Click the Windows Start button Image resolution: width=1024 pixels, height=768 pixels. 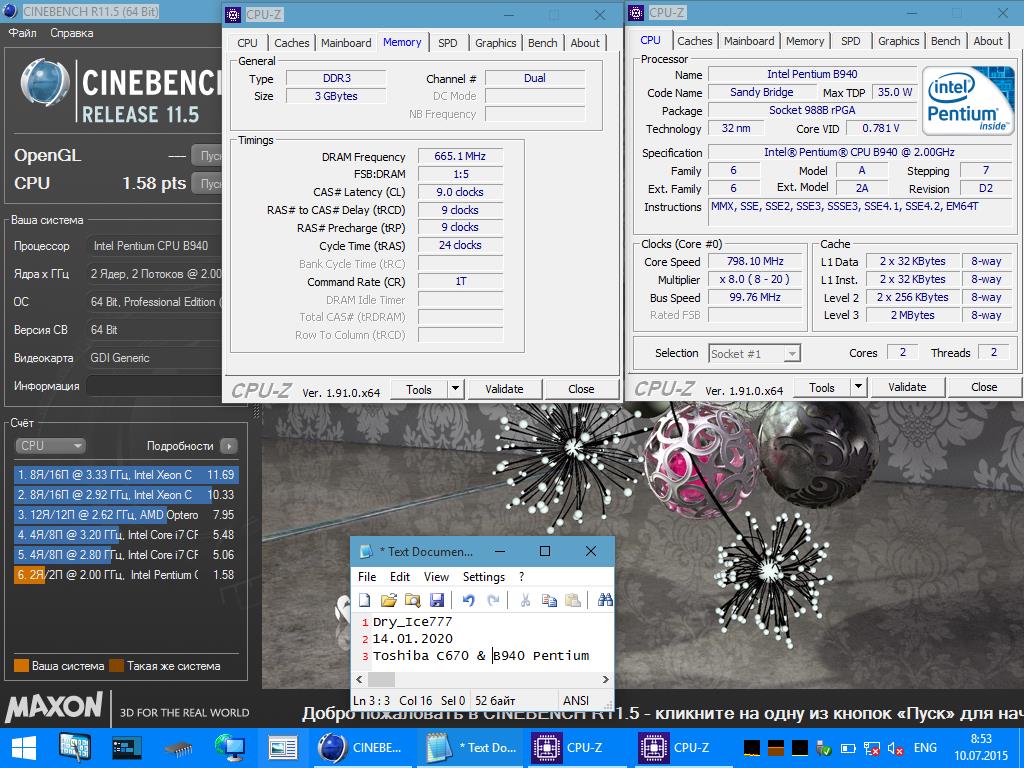(x=24, y=748)
